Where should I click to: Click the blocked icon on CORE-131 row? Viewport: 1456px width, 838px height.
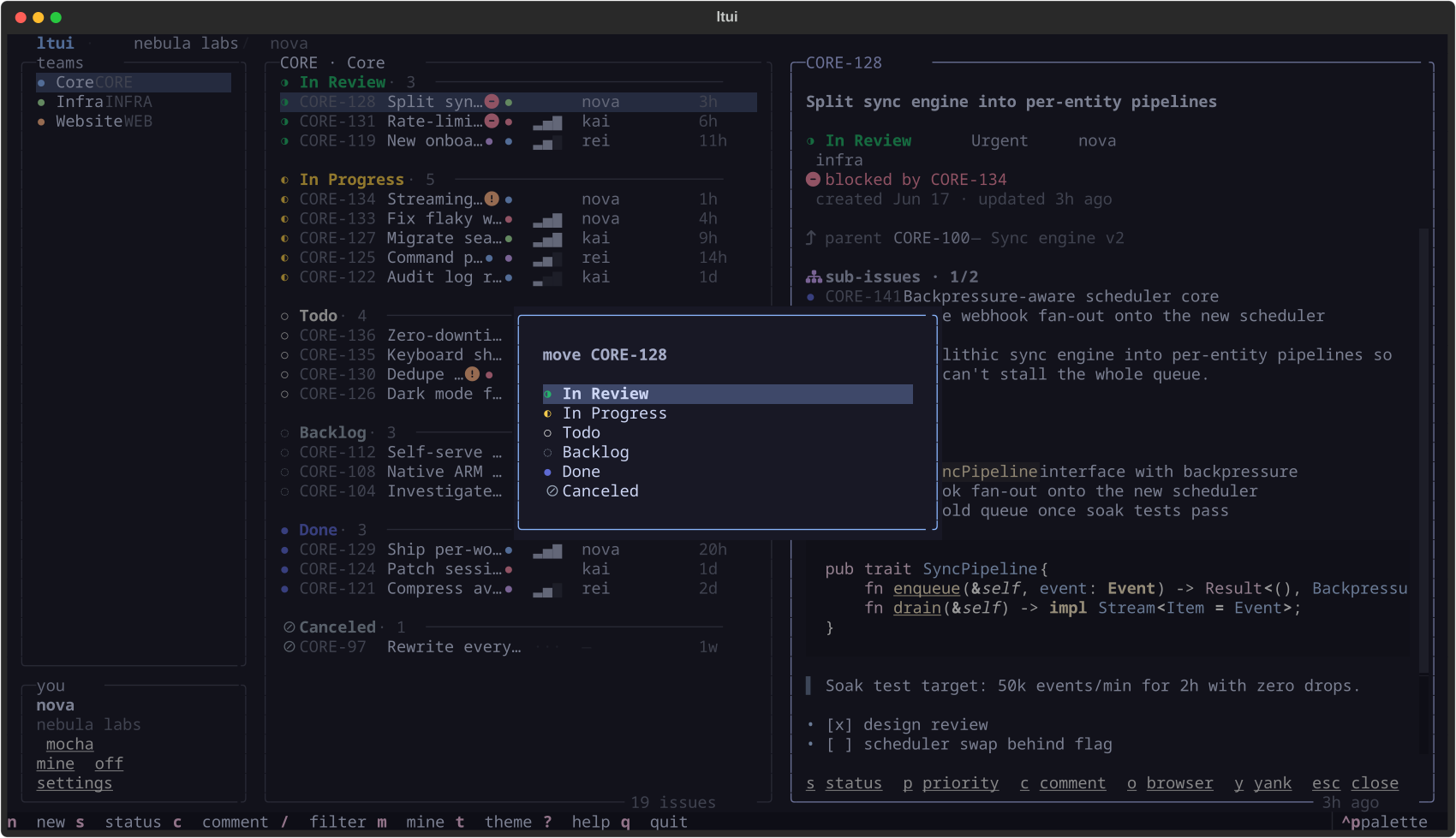492,122
